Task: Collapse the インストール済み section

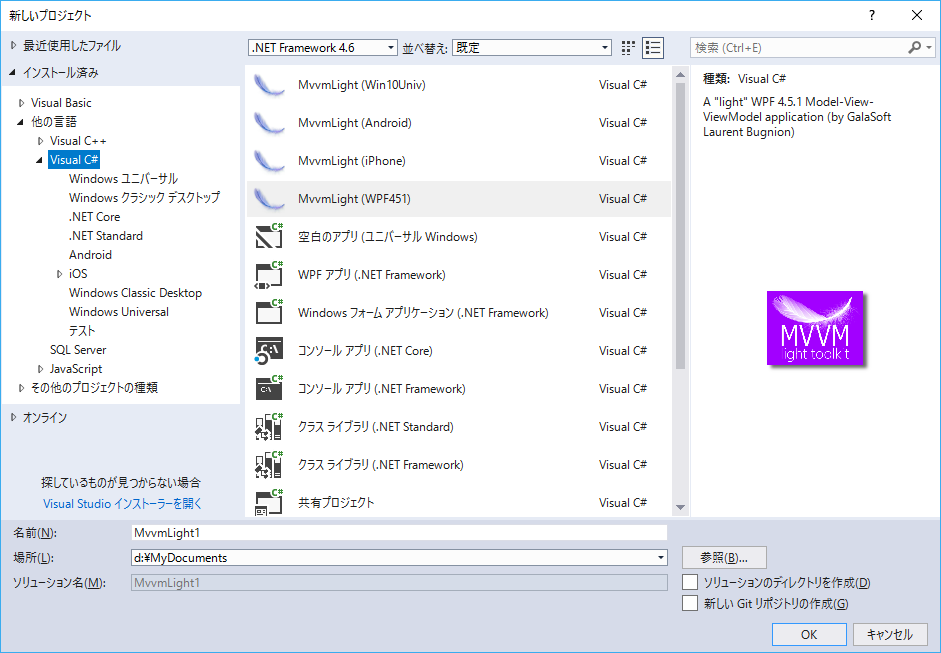Action: [x=13, y=73]
